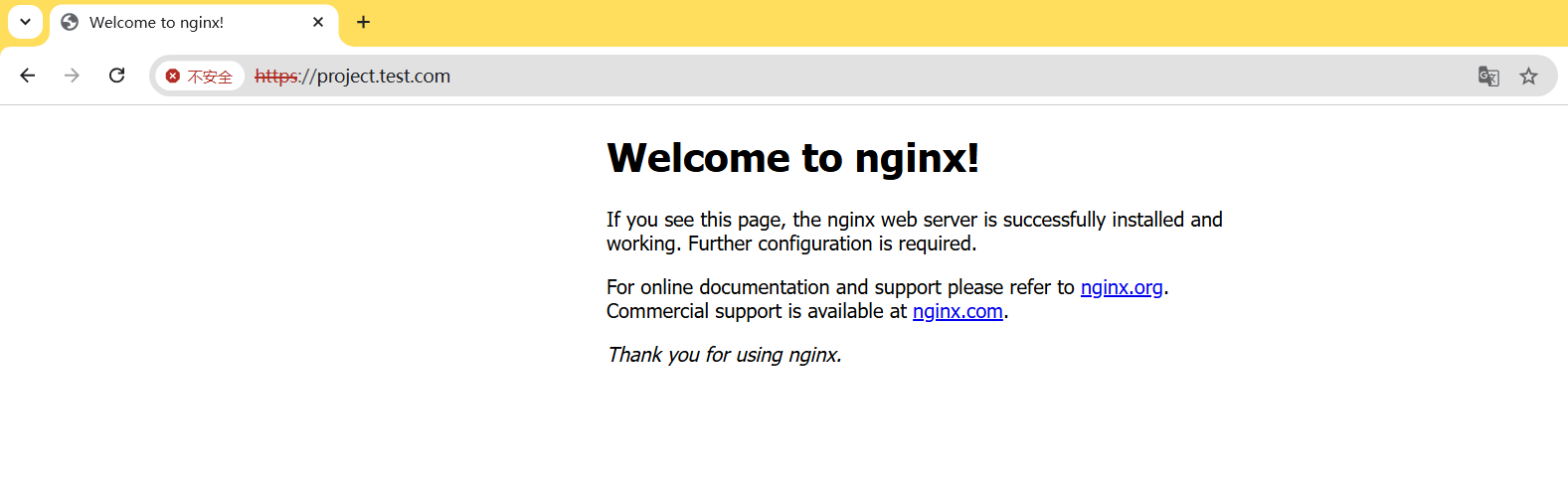Click the 'Thank you for using nginx.' text
Viewport: 1568px width, 486px height.
[x=725, y=355]
